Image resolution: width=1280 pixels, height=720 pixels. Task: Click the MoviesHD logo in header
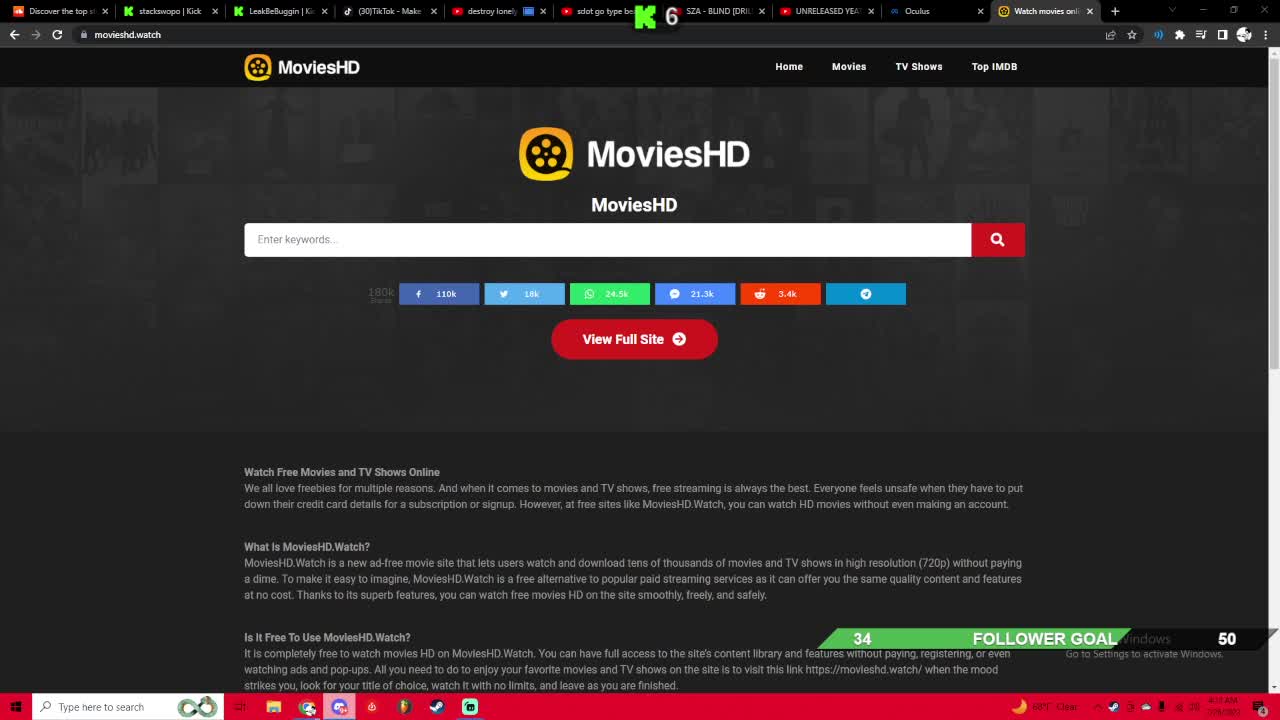(302, 67)
